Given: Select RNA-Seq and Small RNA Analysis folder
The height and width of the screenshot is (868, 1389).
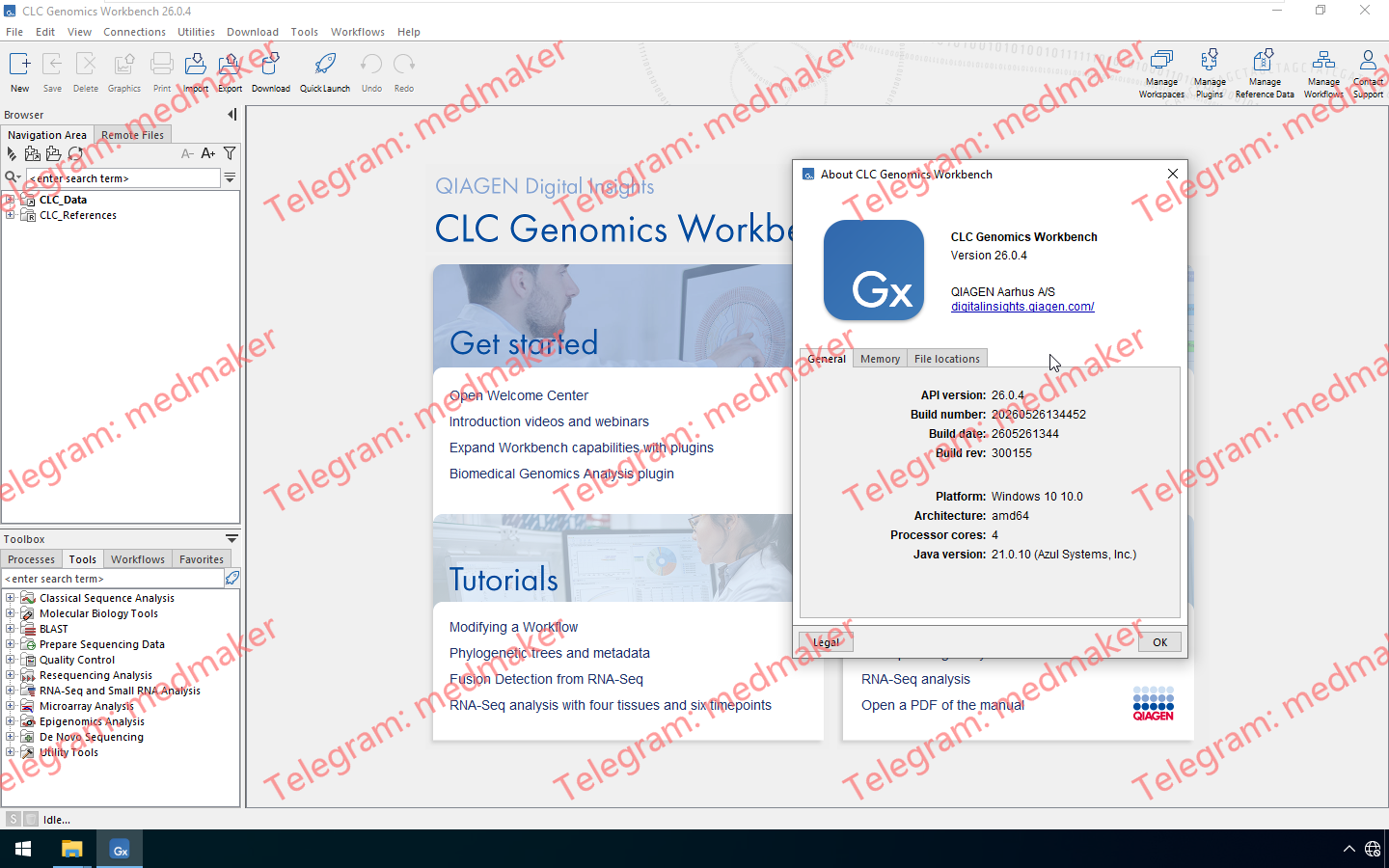Looking at the screenshot, I should (x=120, y=691).
